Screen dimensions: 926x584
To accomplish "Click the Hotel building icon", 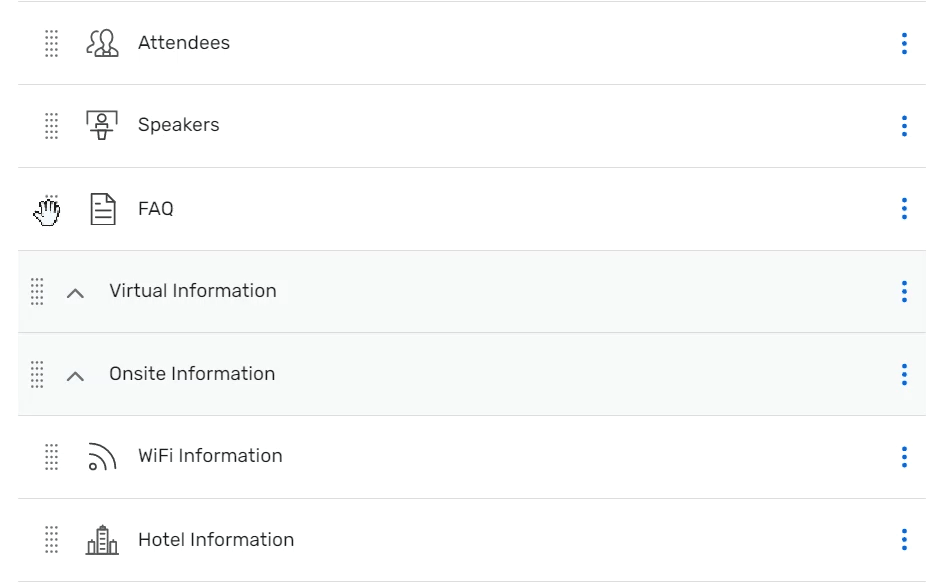I will pos(104,540).
